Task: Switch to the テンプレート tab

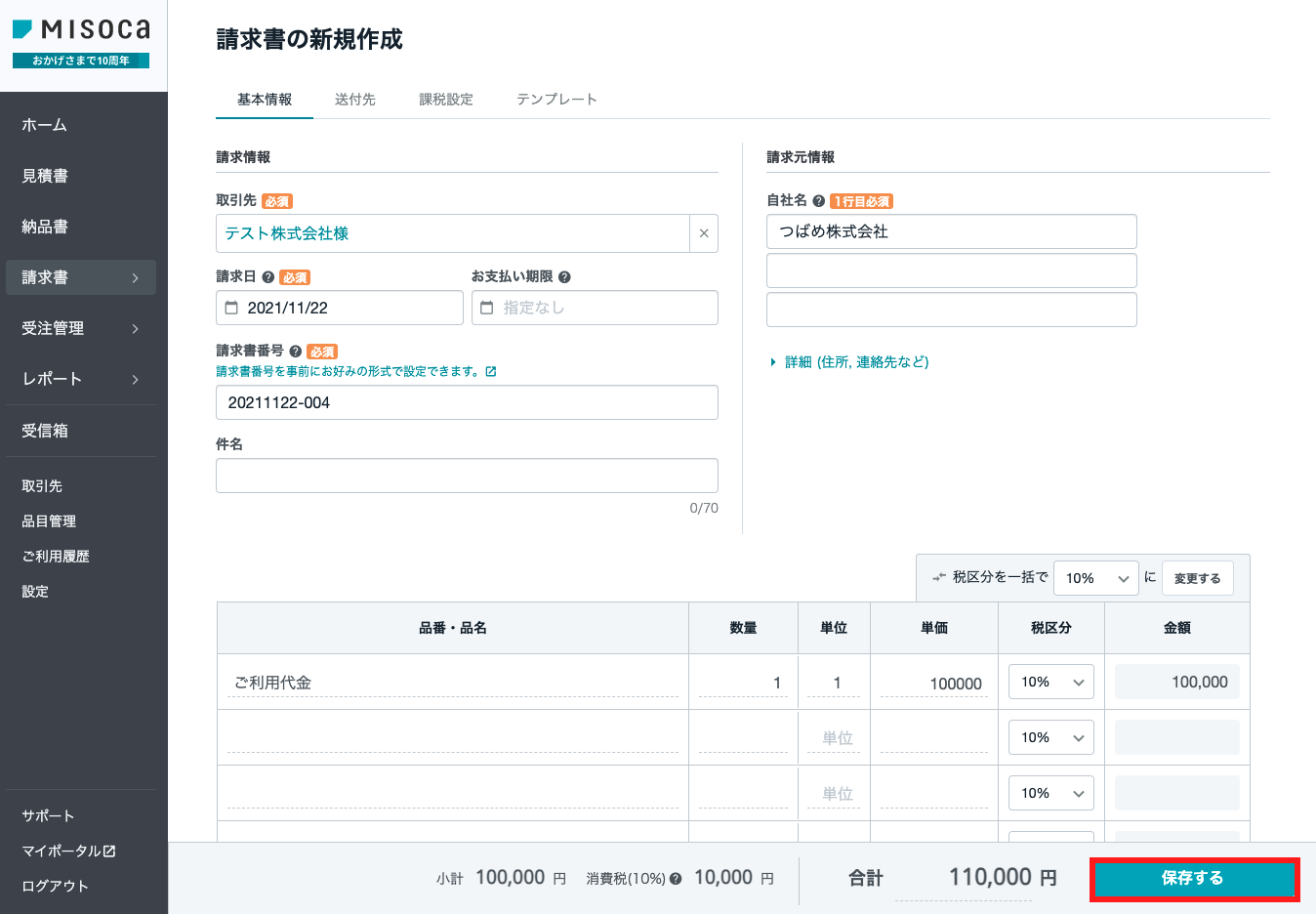Action: [x=556, y=100]
